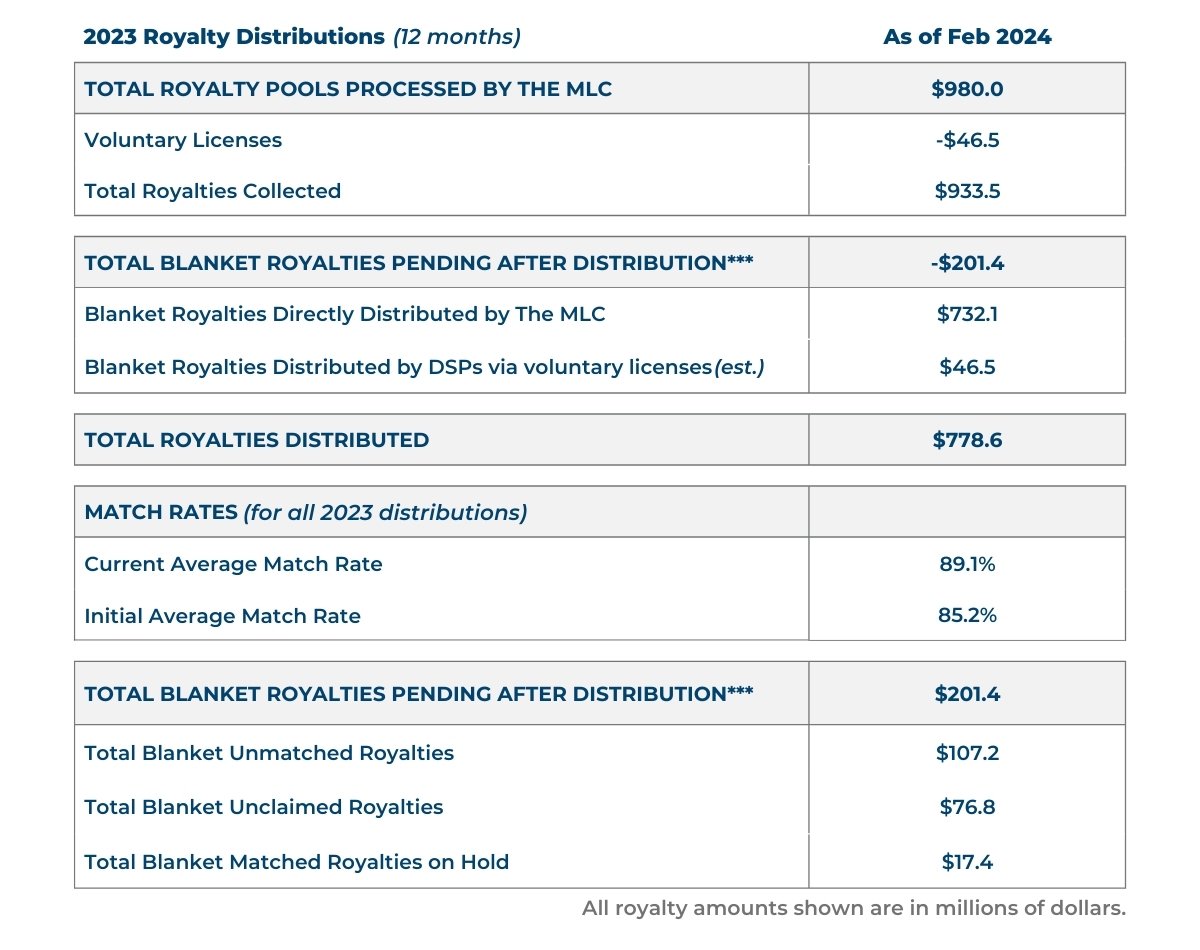
Task: Click the As of Feb 2024 header
Action: coord(966,36)
